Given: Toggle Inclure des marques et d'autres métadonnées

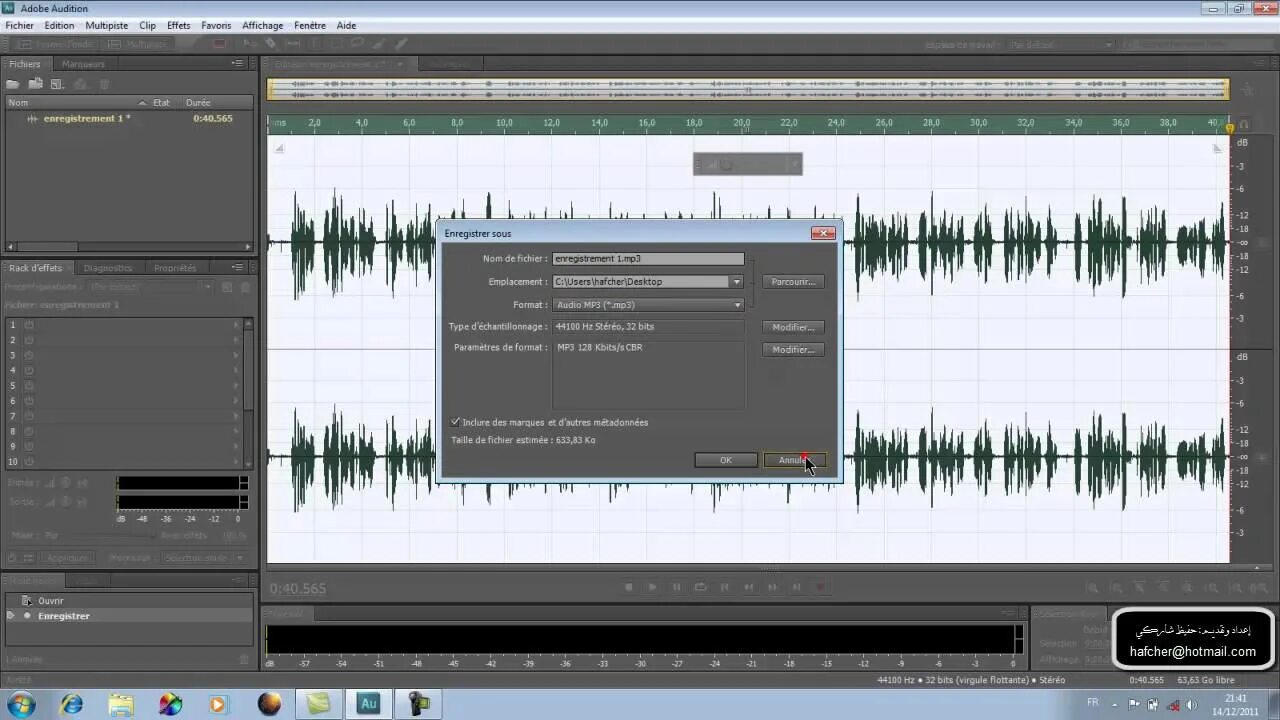Looking at the screenshot, I should click(455, 422).
